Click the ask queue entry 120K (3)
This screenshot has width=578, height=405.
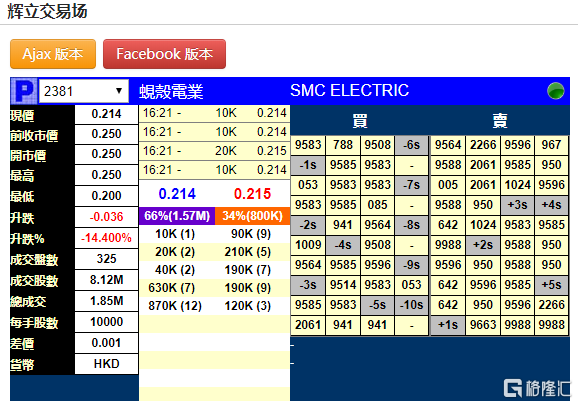(x=248, y=306)
